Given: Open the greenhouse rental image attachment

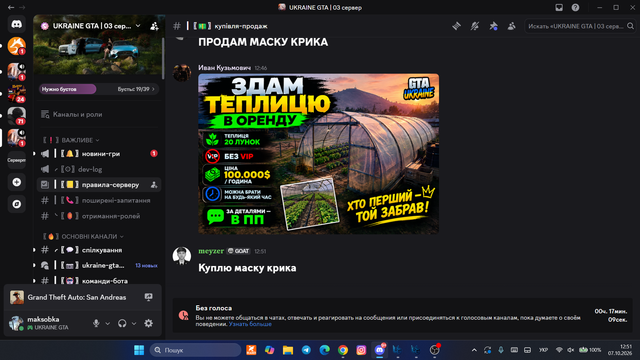Looking at the screenshot, I should pos(318,154).
